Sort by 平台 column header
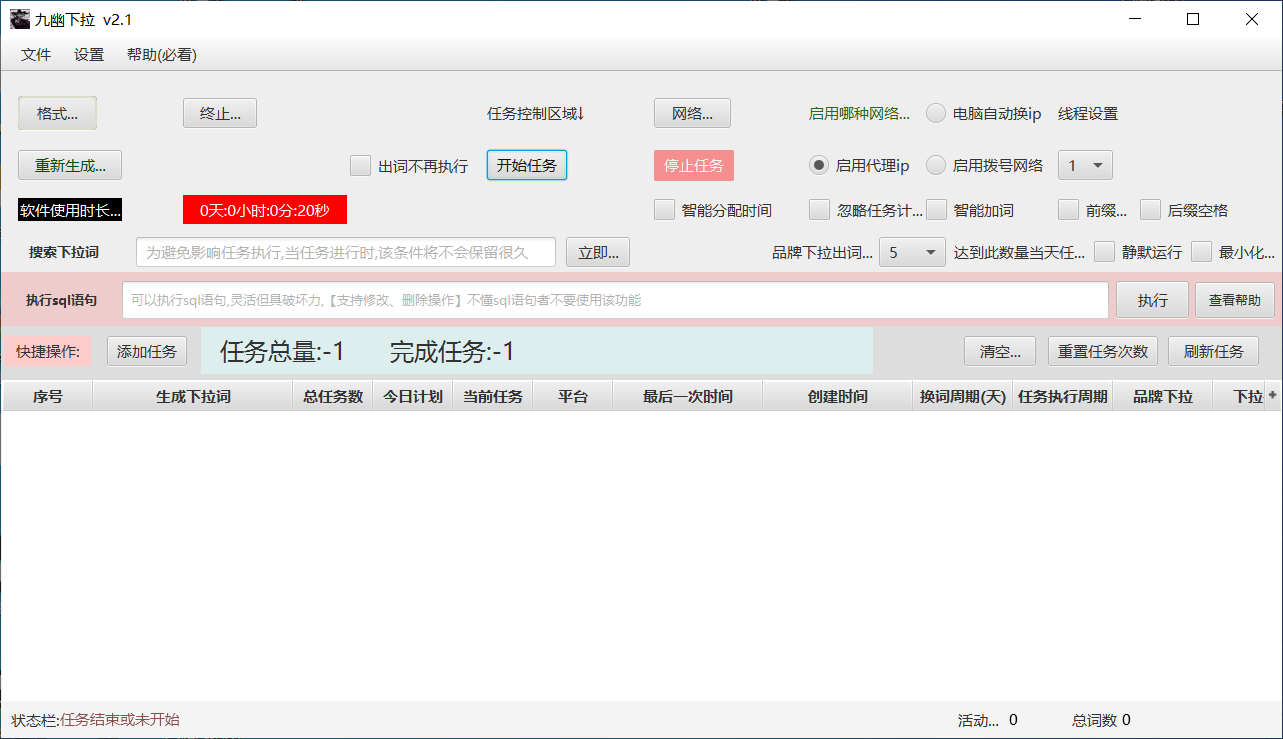Viewport: 1283px width, 739px height. coord(572,396)
